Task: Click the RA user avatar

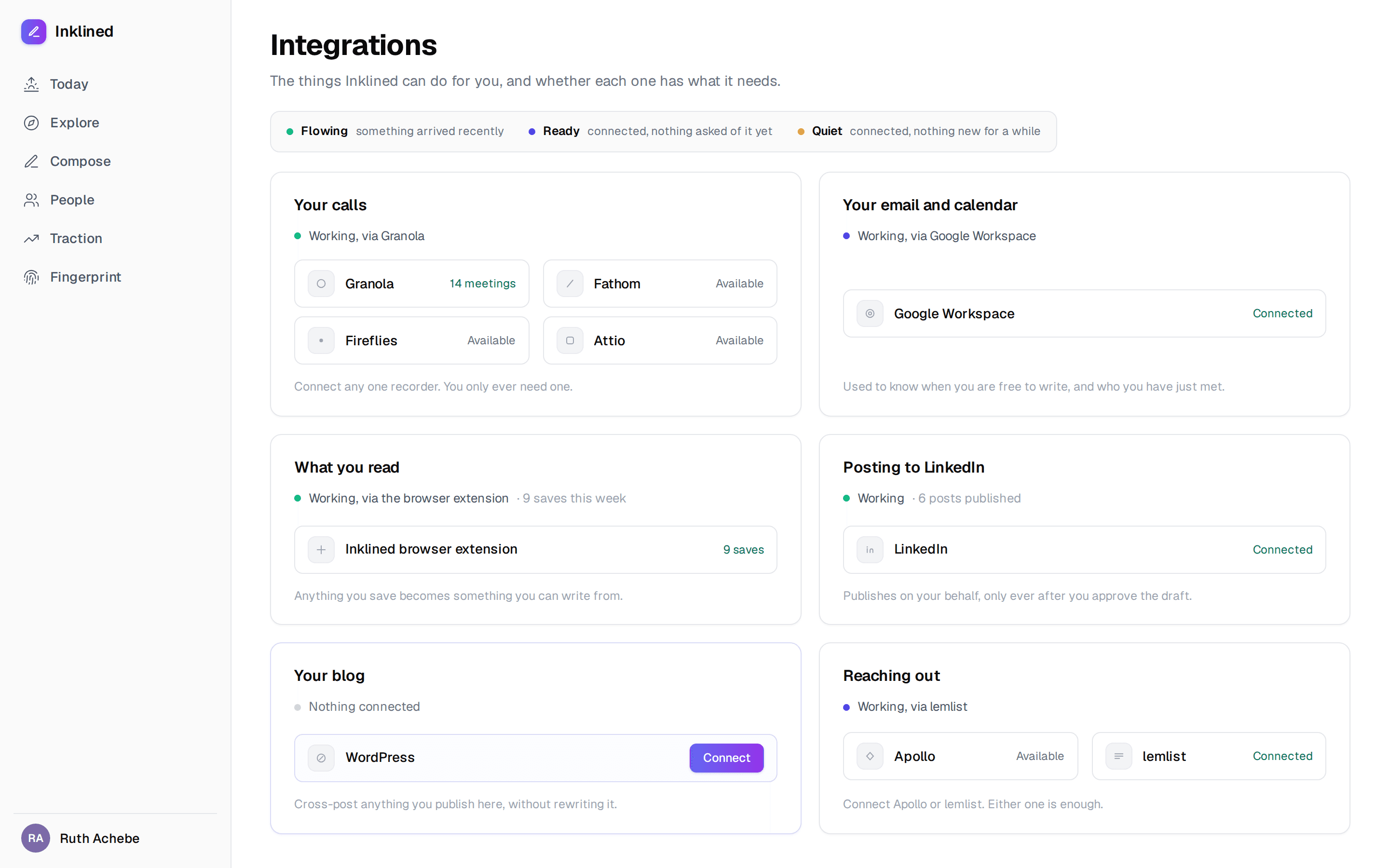Action: tap(36, 838)
